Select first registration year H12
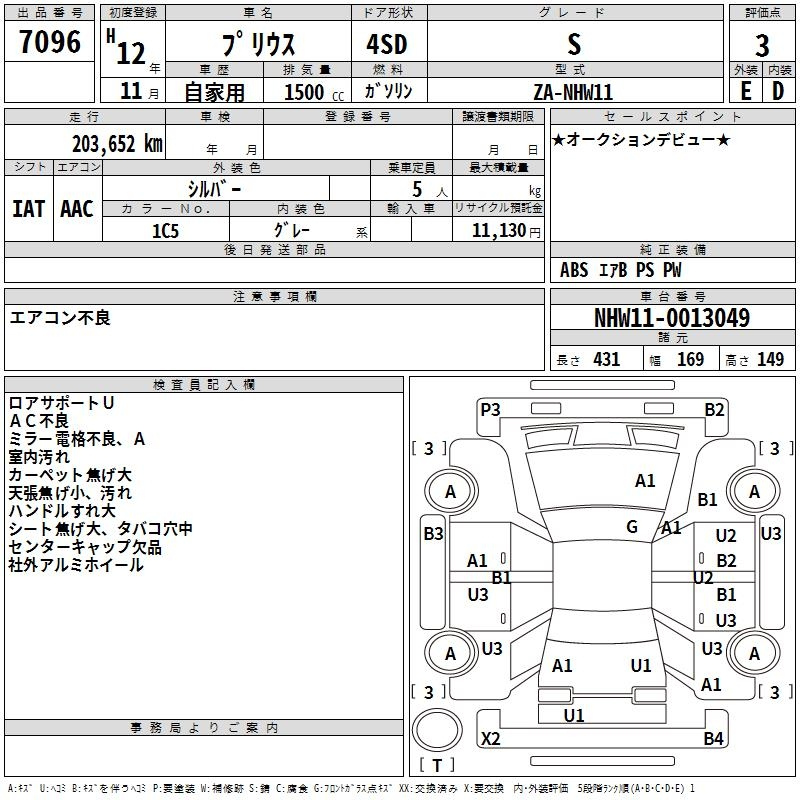 coord(128,47)
